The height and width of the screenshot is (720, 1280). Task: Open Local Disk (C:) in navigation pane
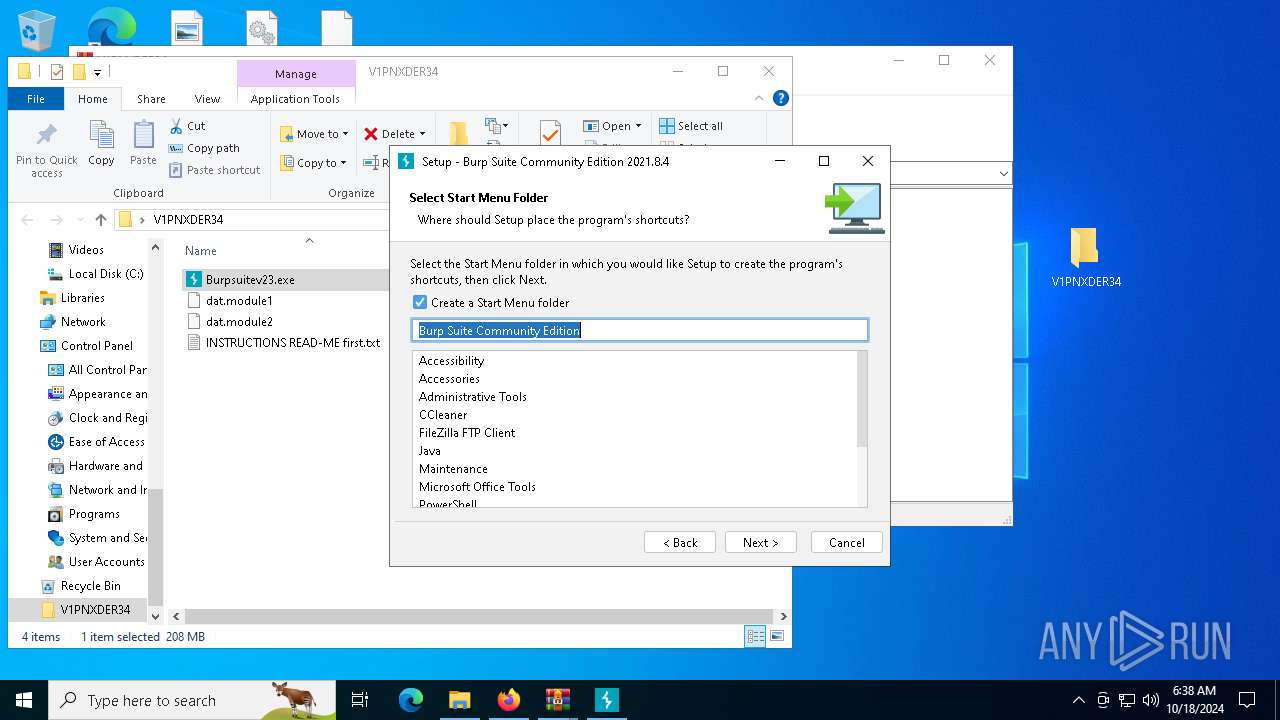coord(96,274)
